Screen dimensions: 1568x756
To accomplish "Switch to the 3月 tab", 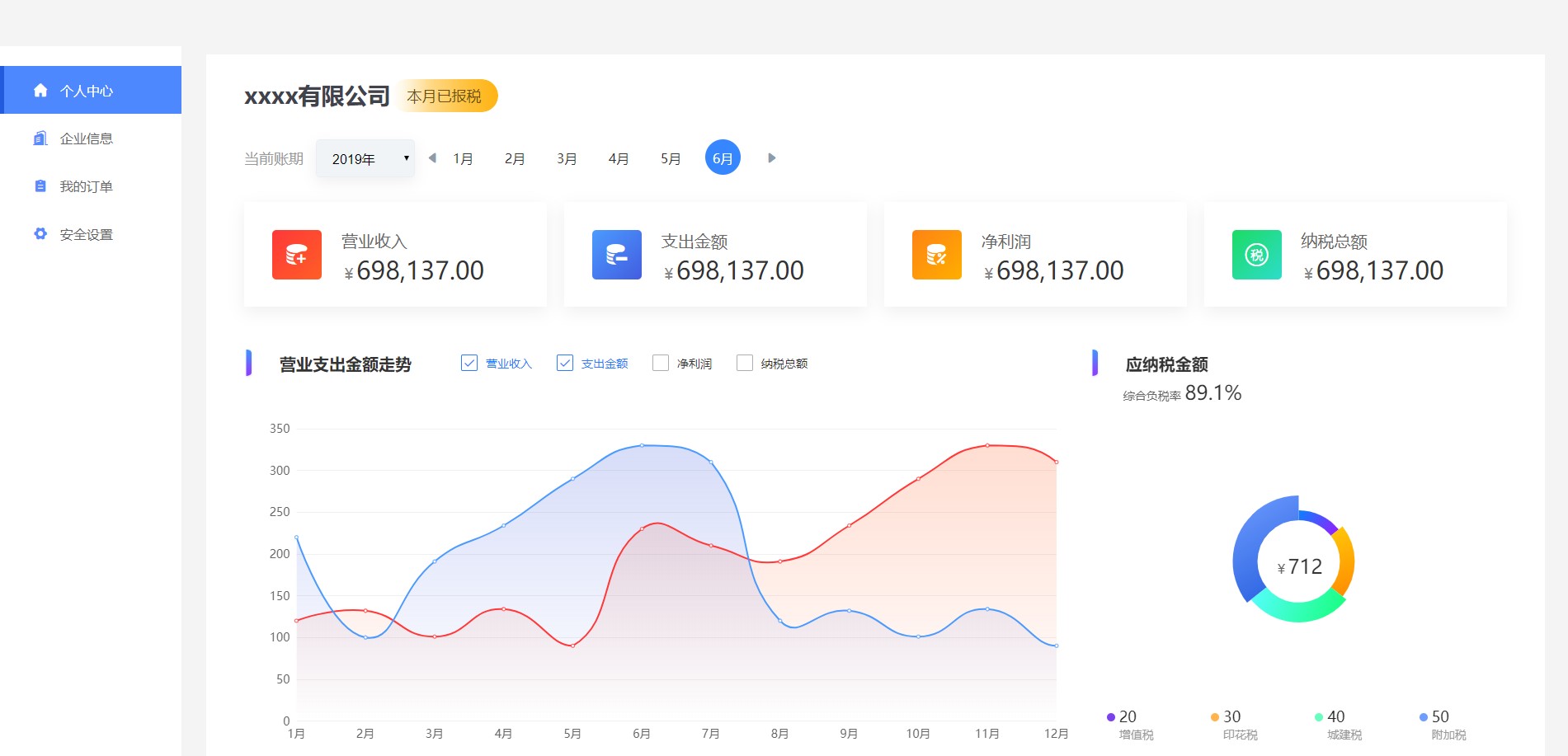I will (566, 157).
